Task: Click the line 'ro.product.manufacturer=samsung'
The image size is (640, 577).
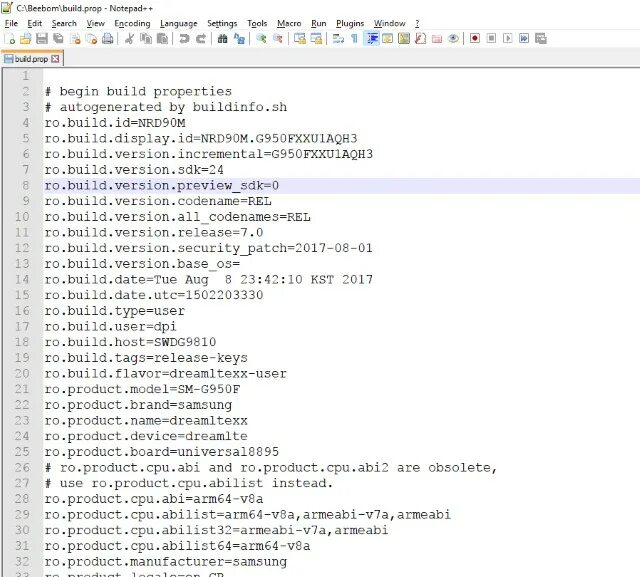Action: tap(166, 561)
